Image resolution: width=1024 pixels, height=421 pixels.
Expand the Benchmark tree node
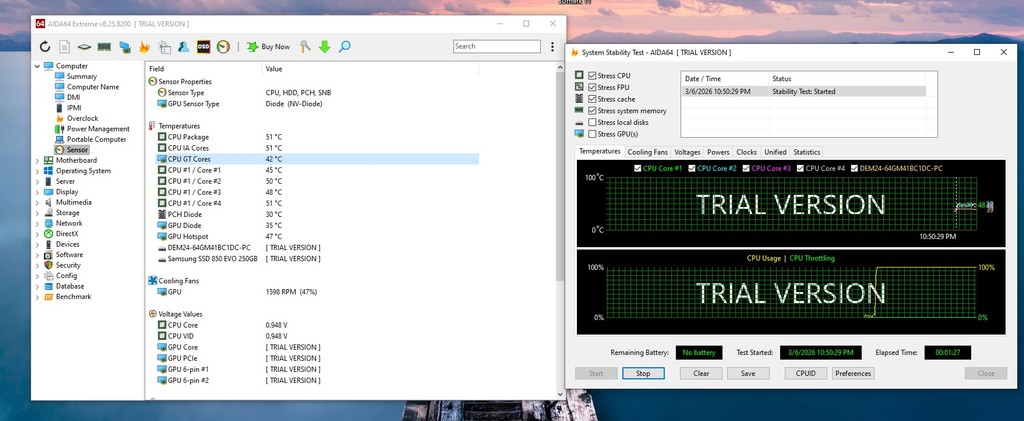click(x=38, y=297)
